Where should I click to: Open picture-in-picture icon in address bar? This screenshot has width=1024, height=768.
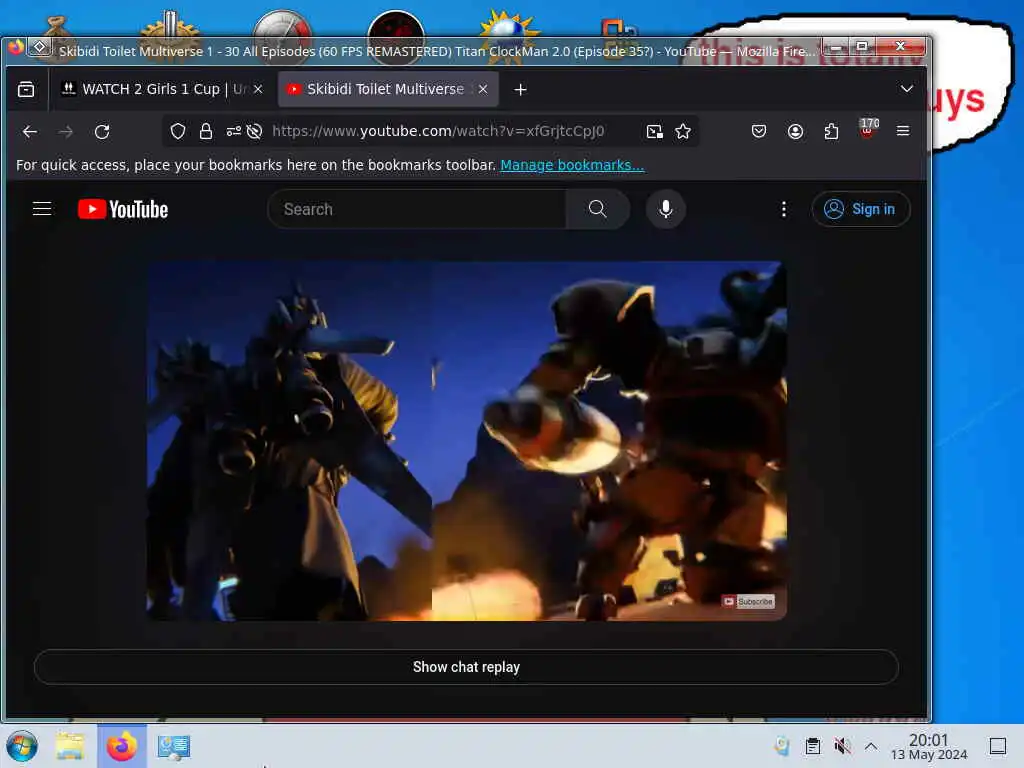(x=654, y=131)
